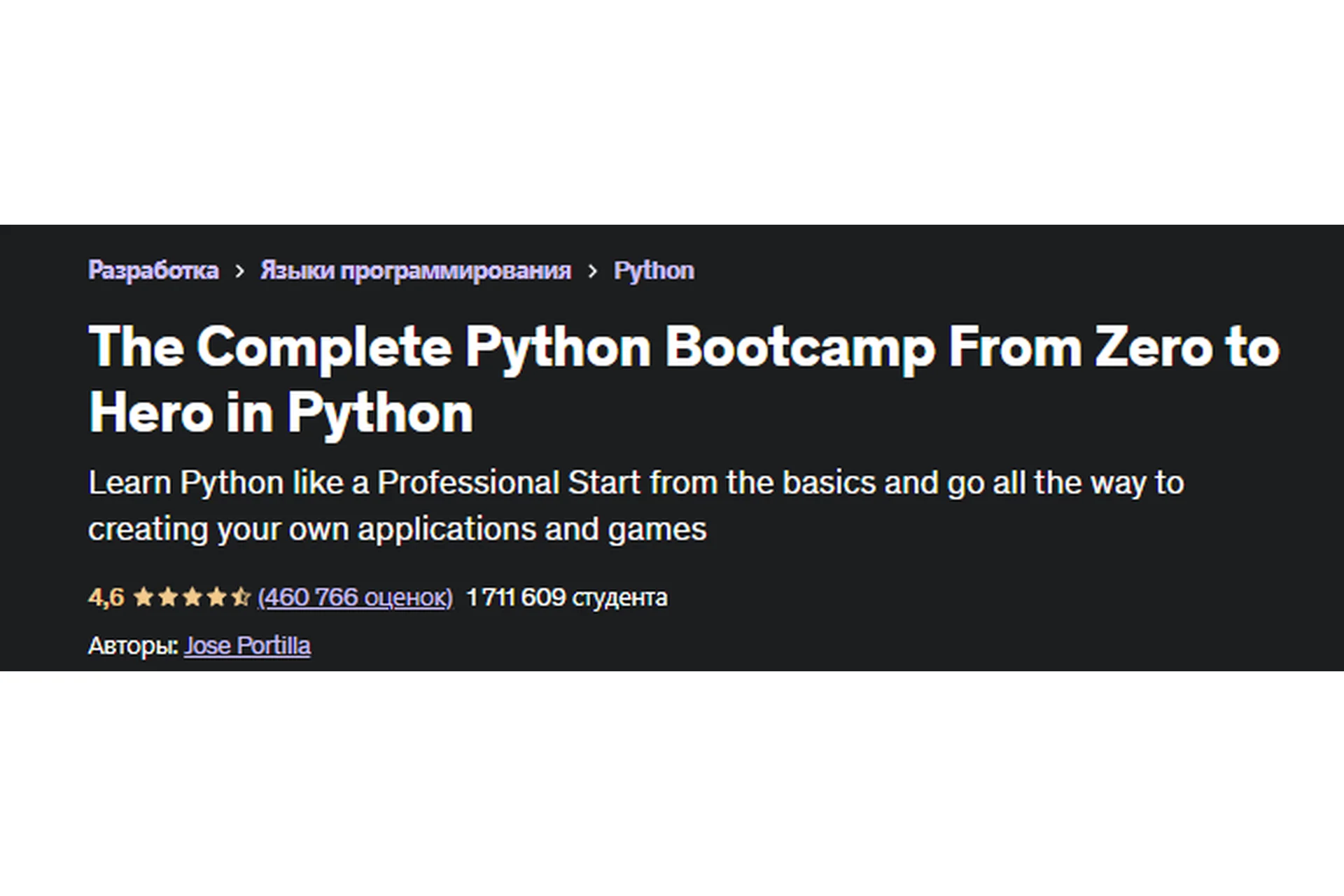Open the Разработка breadcrumb category
The image size is (1344, 896).
pos(153,270)
